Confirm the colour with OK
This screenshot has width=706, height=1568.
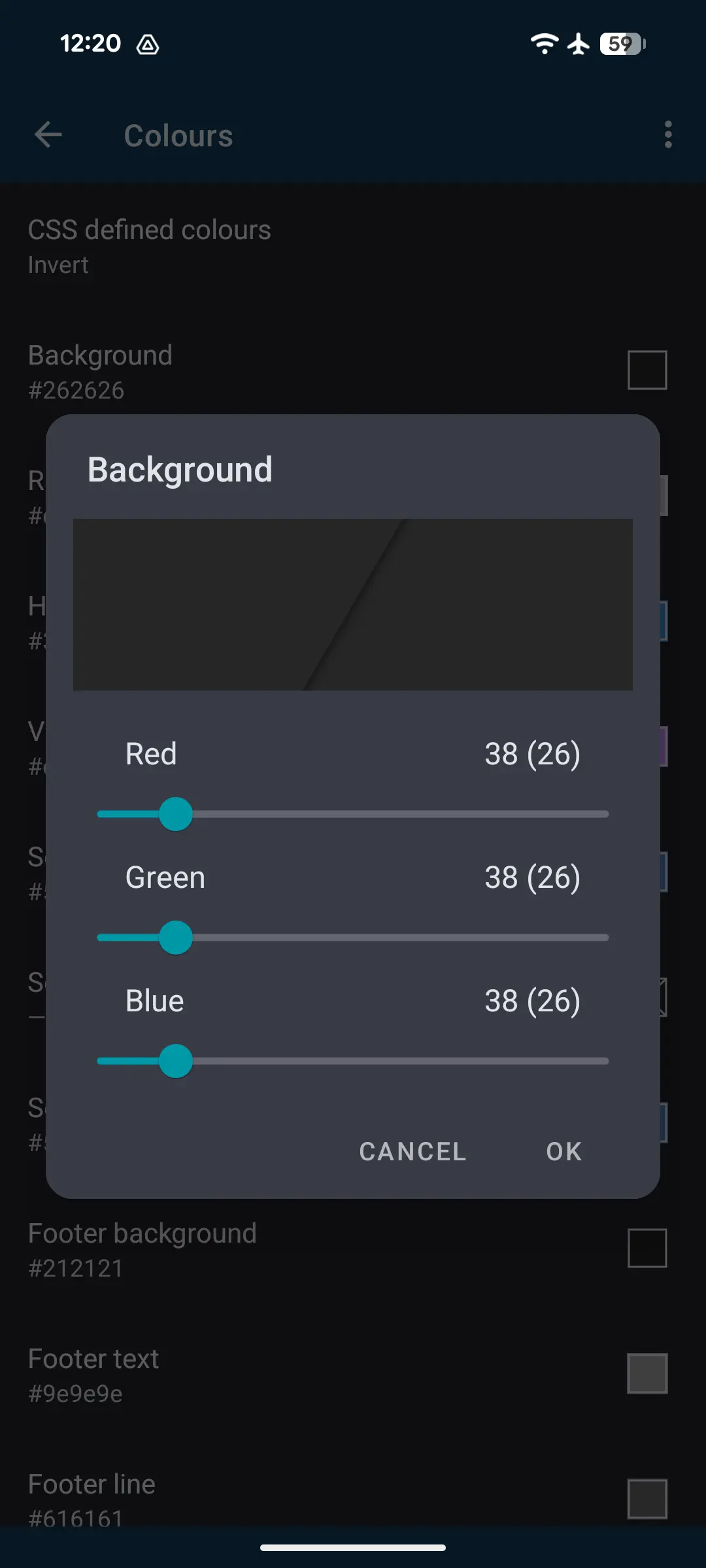click(563, 1151)
